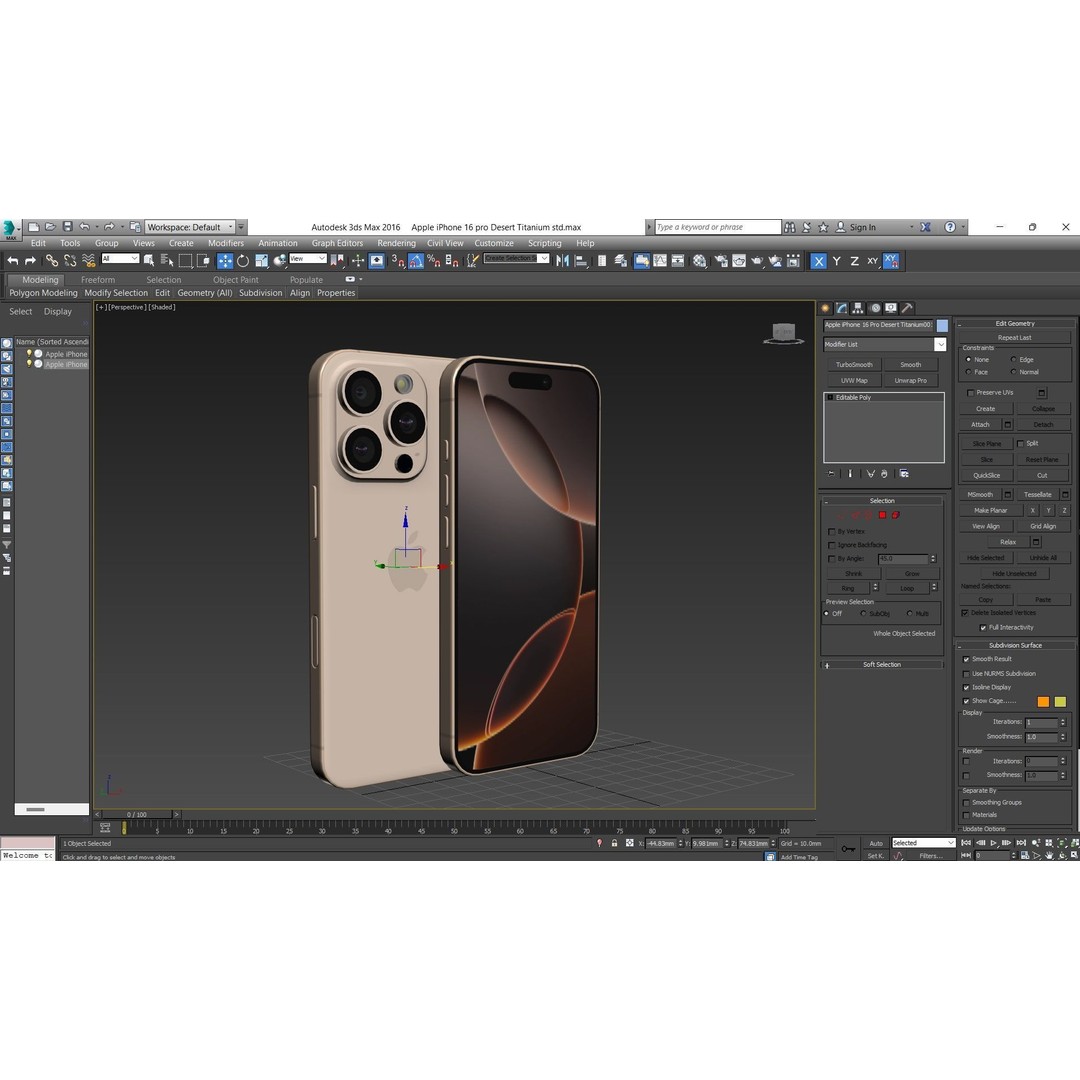Open Select by Name list icon
The height and width of the screenshot is (1080, 1080).
coord(167,261)
